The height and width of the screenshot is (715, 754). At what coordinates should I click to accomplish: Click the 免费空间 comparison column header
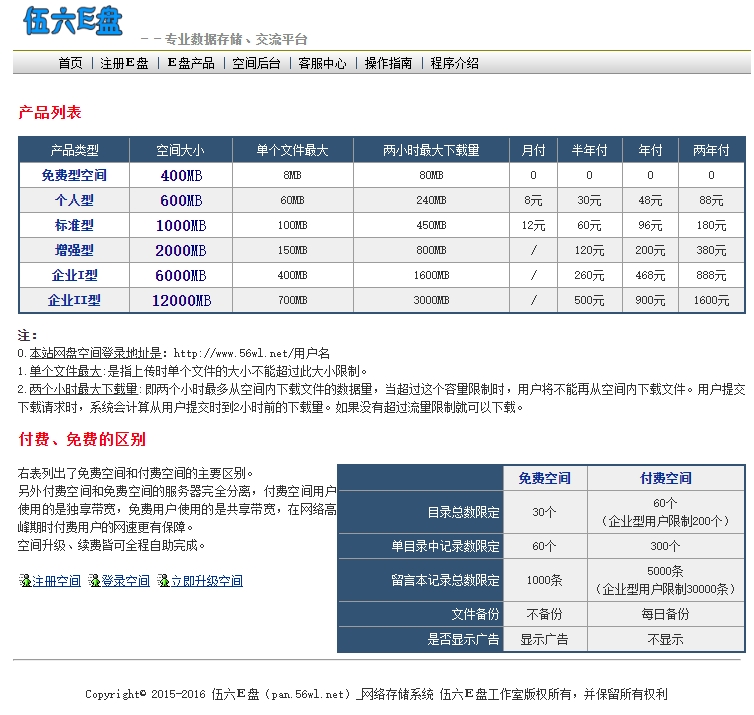point(545,478)
